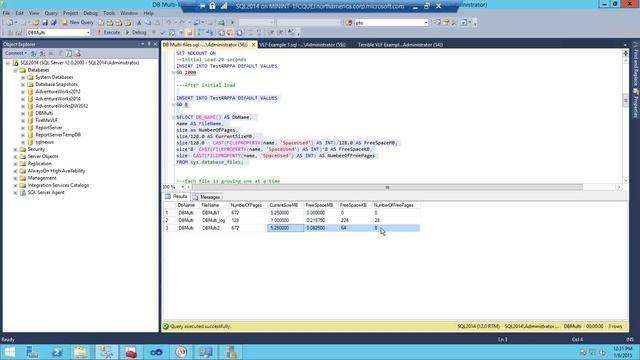Click Specify Values for Template Parameters icon
The width and height of the screenshot is (640, 360).
click(291, 32)
